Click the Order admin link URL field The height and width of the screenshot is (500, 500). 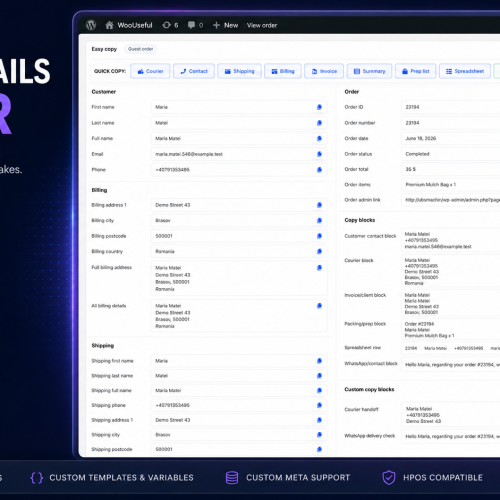(x=451, y=200)
